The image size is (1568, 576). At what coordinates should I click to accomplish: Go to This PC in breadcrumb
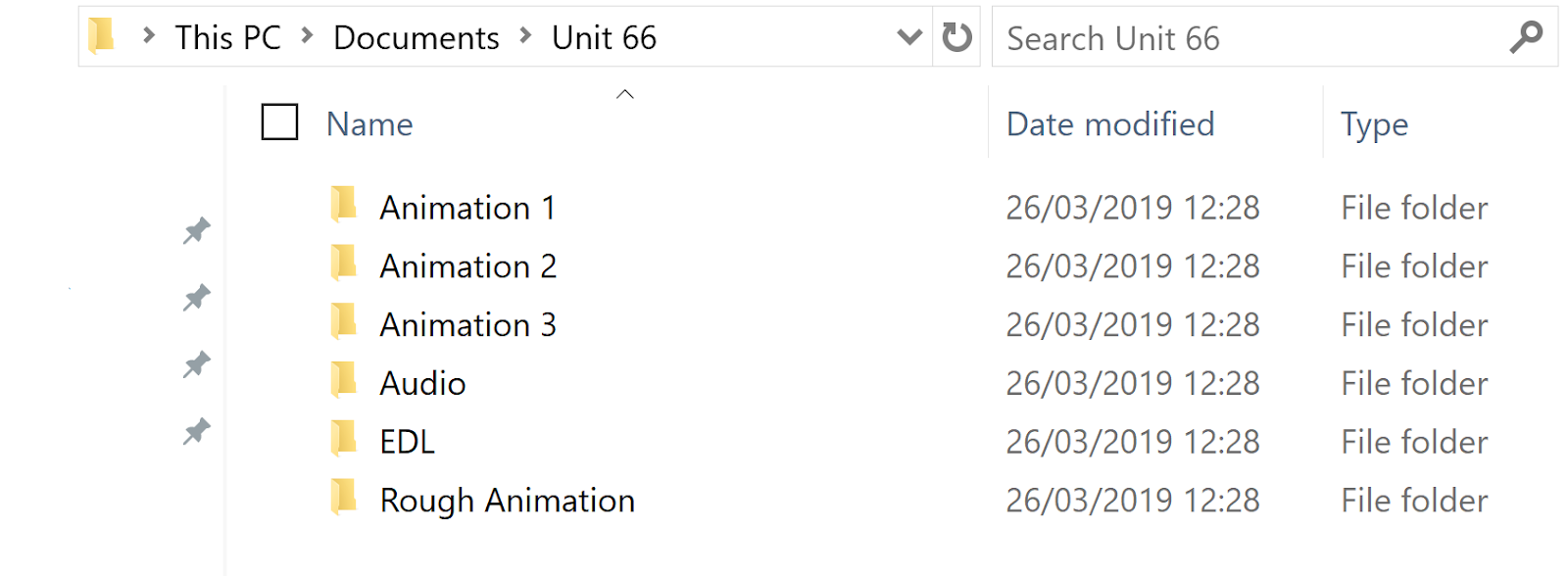[227, 37]
